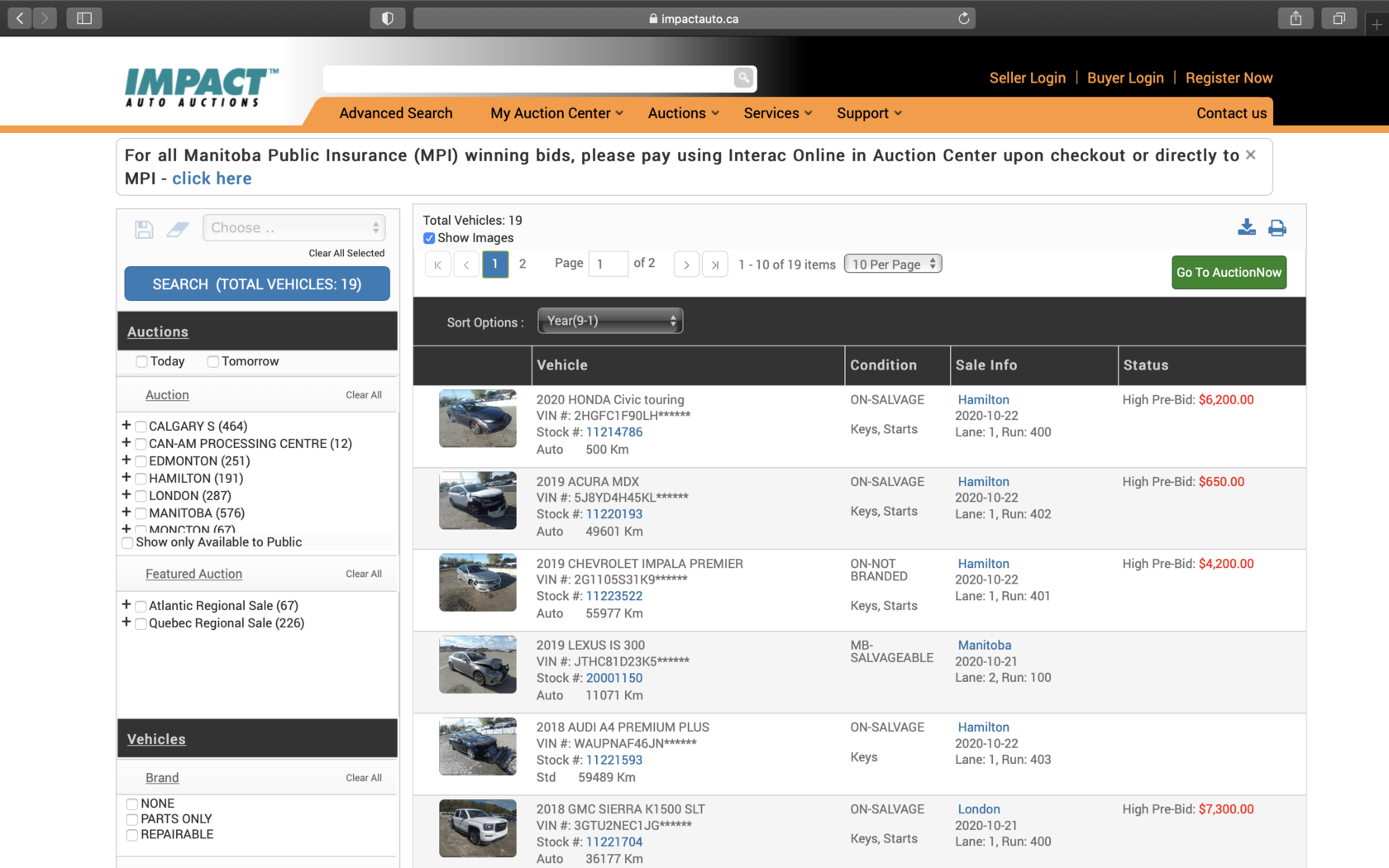Click Safari forward button

[45, 18]
